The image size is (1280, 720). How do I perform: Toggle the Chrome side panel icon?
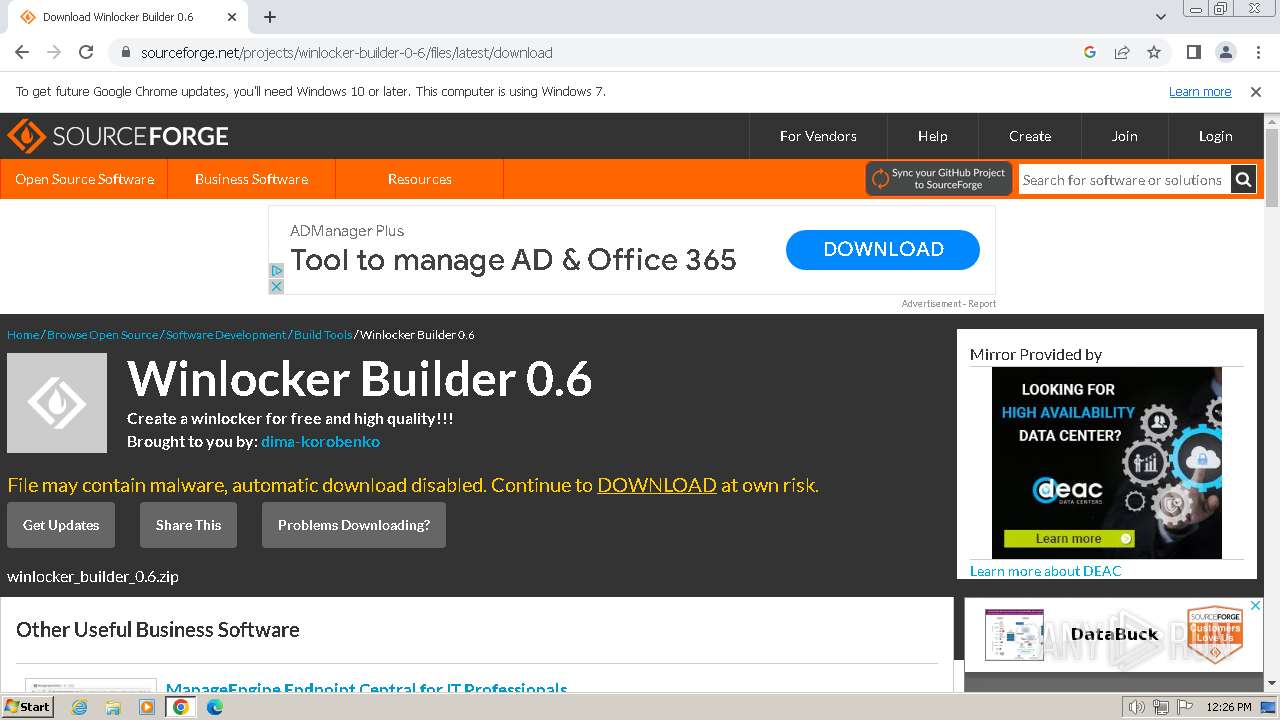(x=1194, y=52)
